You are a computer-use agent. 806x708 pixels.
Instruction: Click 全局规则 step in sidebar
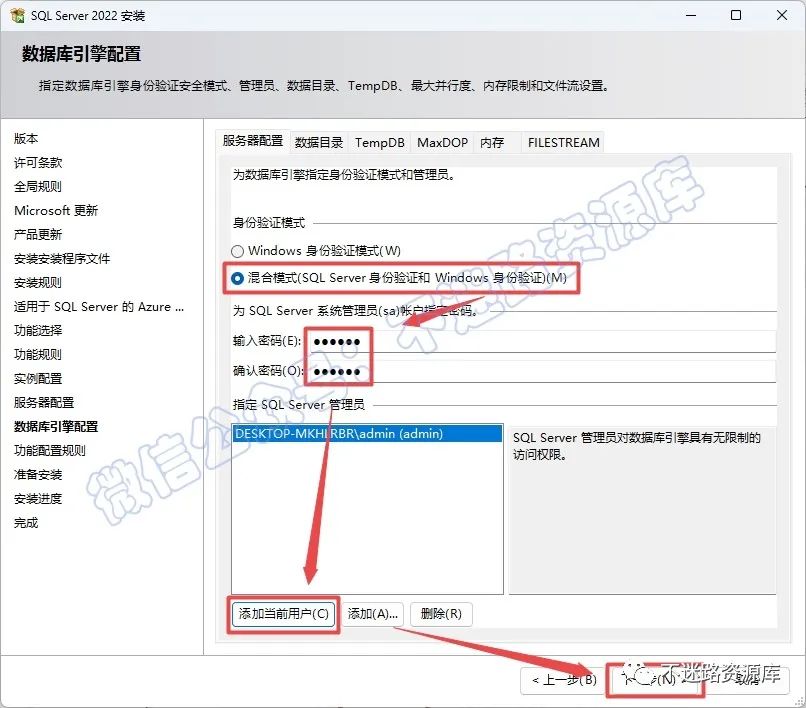tap(38, 186)
